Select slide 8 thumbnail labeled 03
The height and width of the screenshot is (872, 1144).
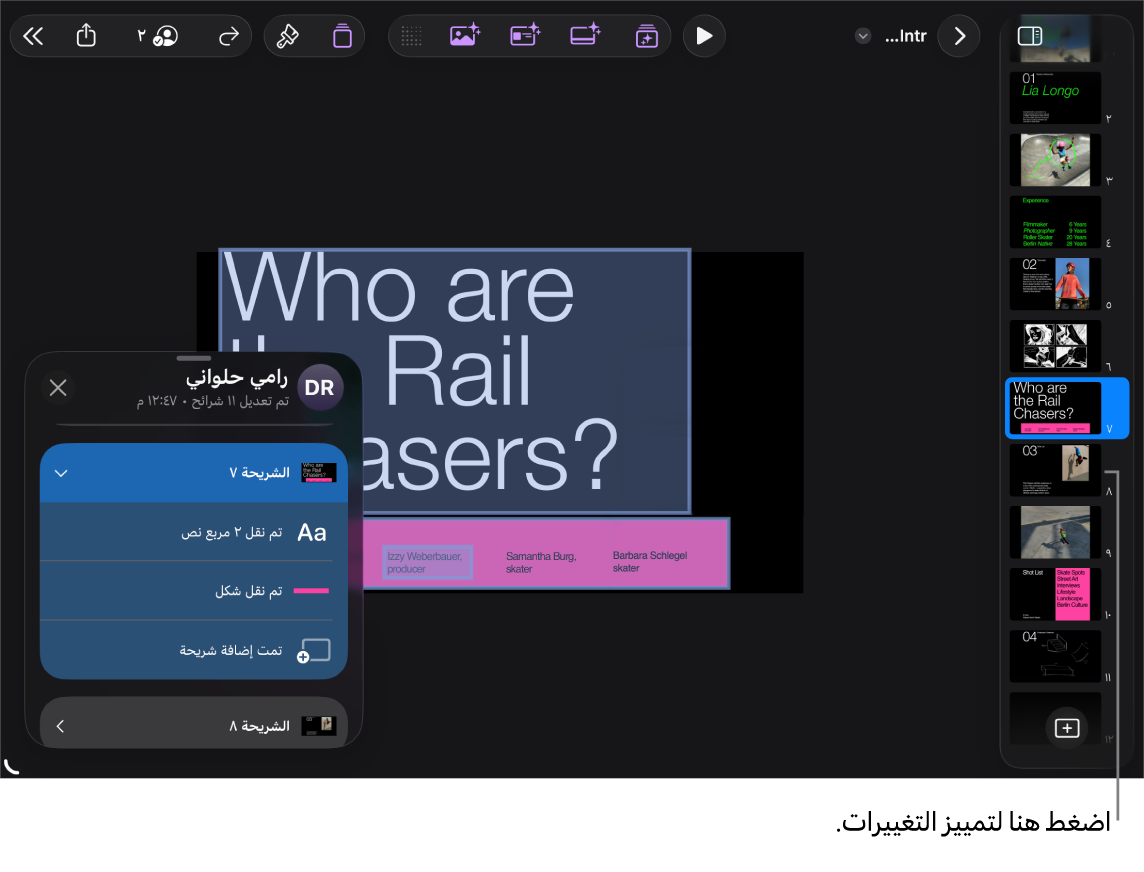[1054, 470]
